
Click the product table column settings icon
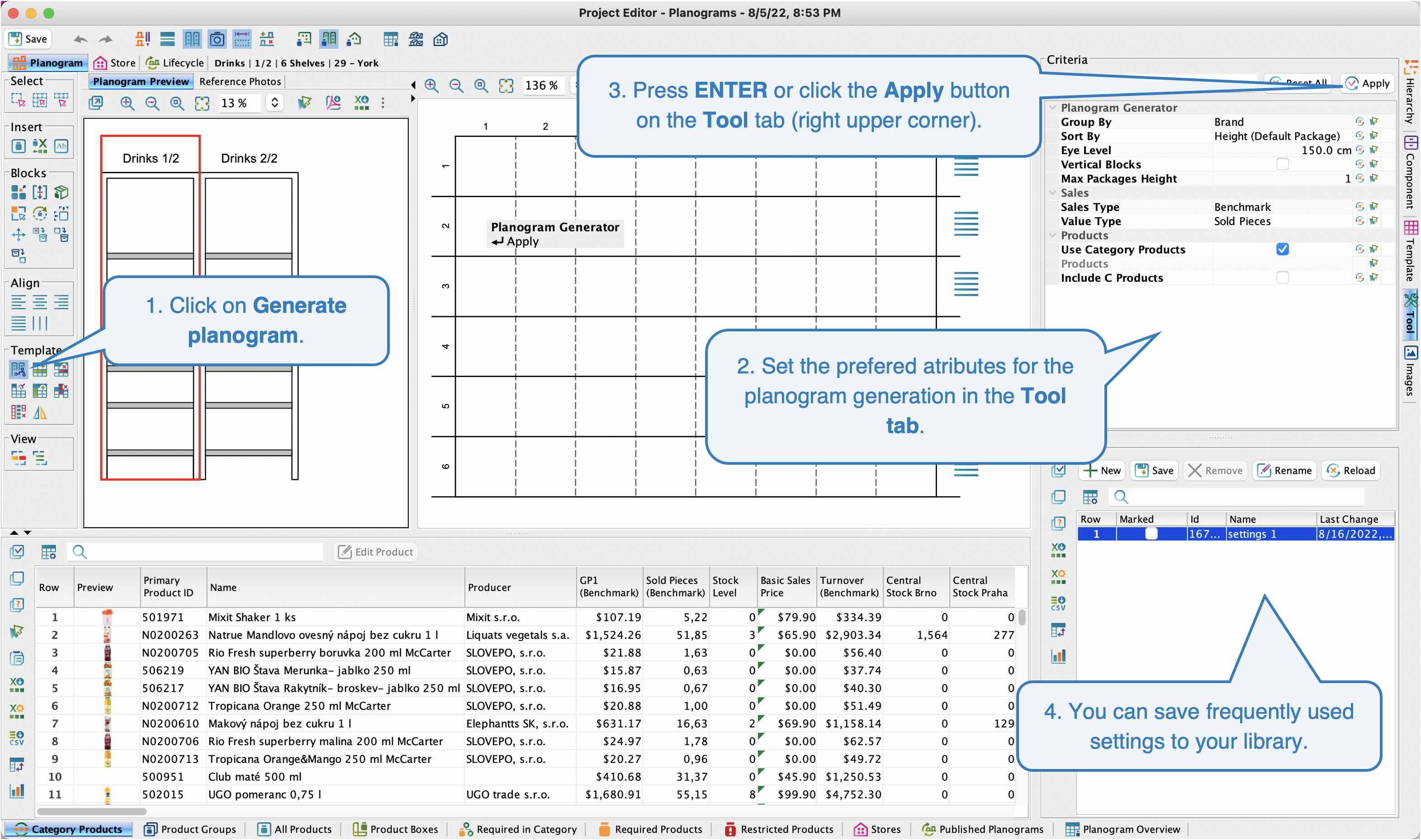(x=49, y=552)
